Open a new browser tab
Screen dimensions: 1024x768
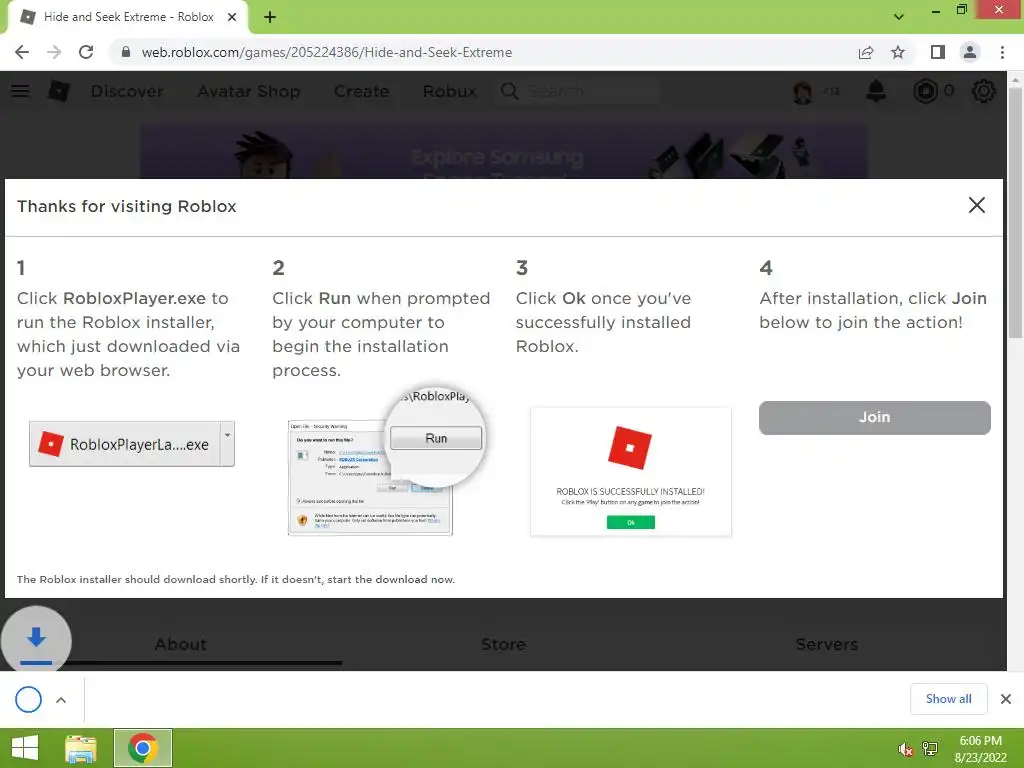point(270,17)
